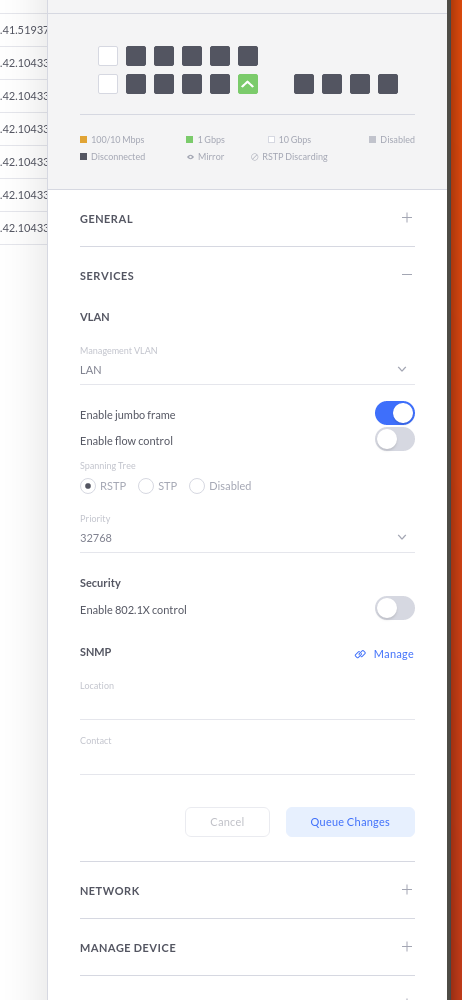Disable the jumbo frame toggle
Screen dimensions: 462x1000
click(x=395, y=413)
